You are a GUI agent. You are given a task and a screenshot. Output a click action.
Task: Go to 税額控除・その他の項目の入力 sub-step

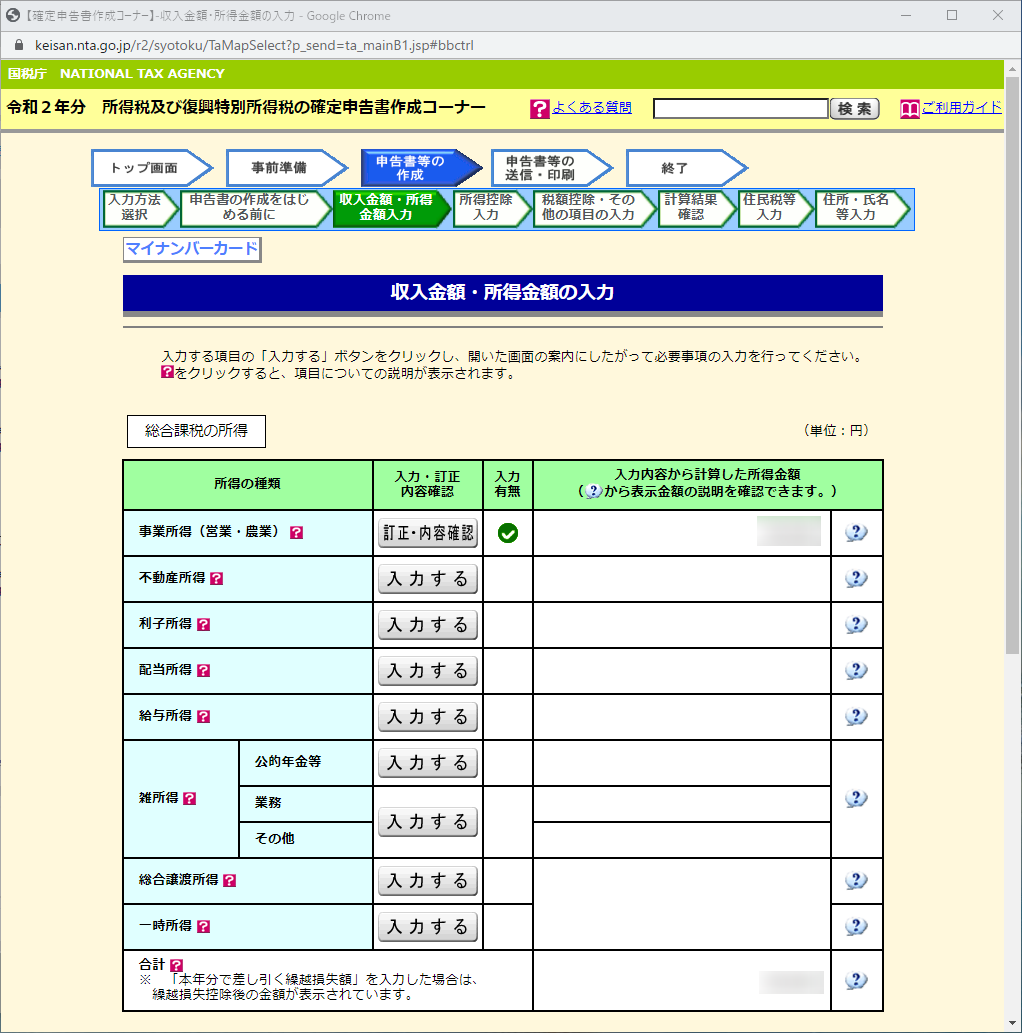coord(595,208)
